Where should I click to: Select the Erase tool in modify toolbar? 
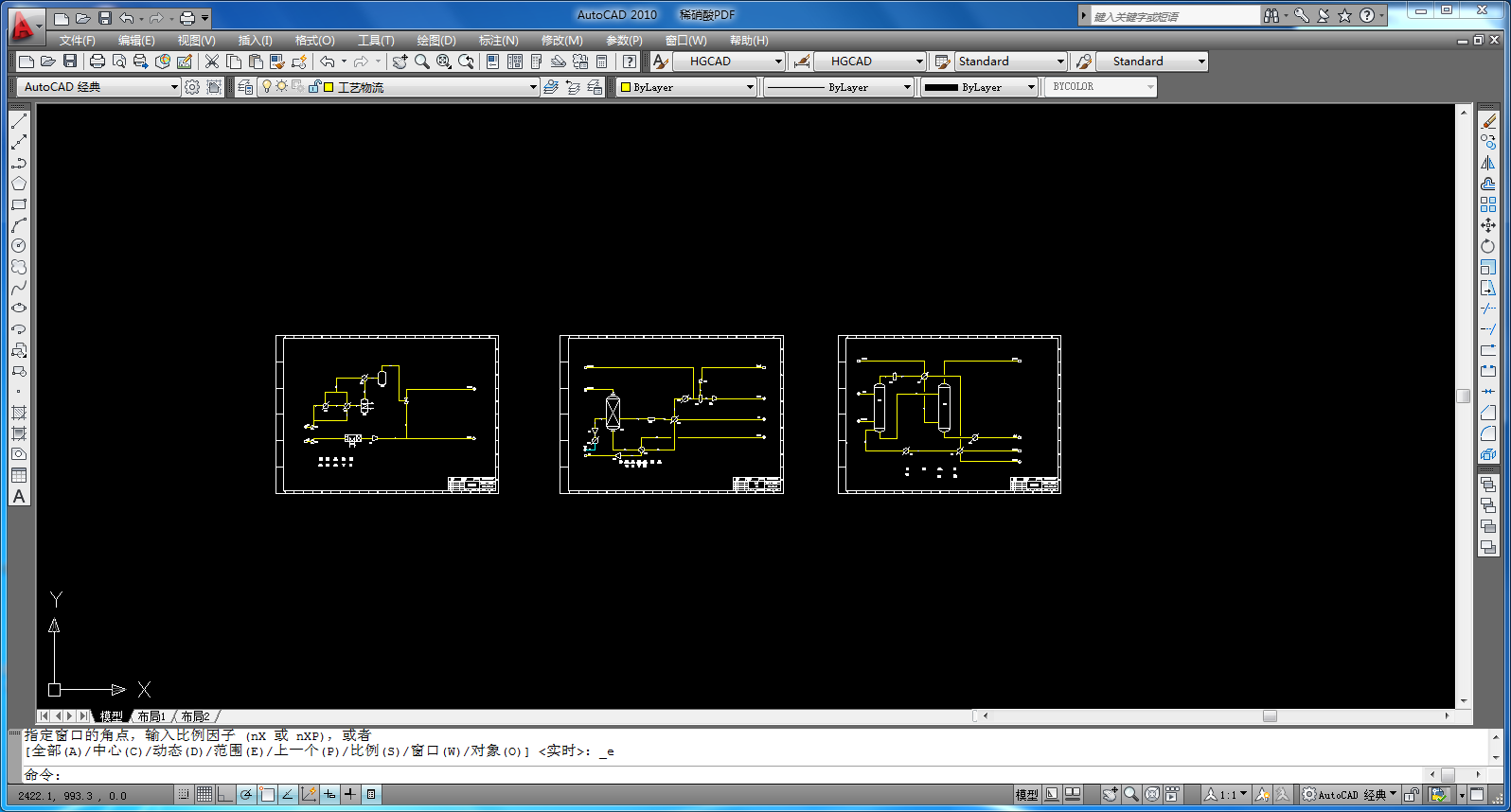pyautogui.click(x=1488, y=121)
